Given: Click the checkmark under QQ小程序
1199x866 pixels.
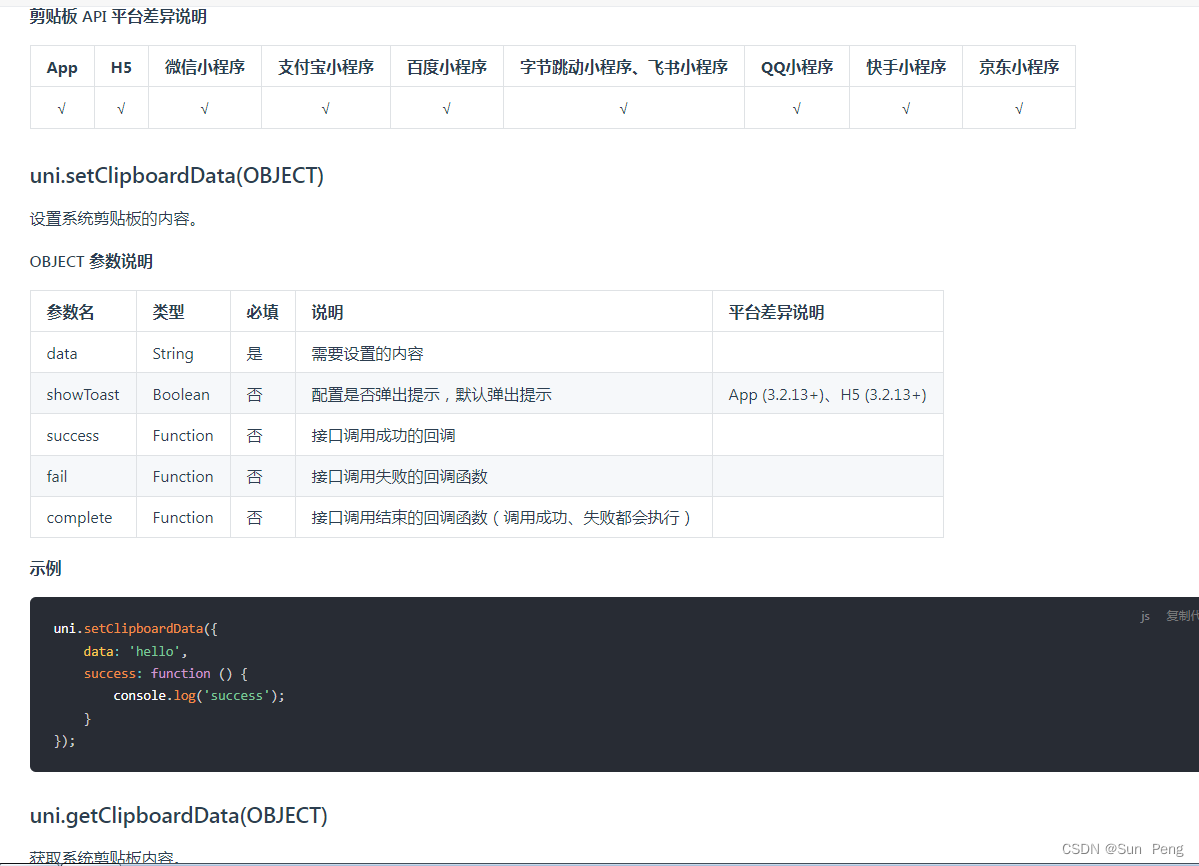Looking at the screenshot, I should (796, 107).
